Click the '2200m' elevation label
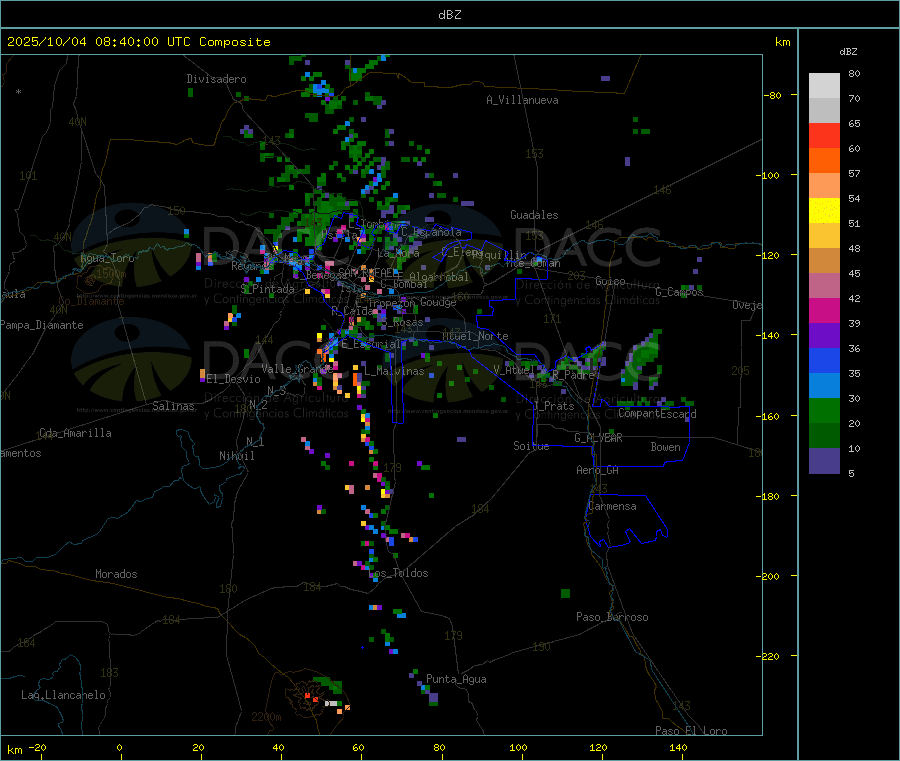Image resolution: width=900 pixels, height=761 pixels. pyautogui.click(x=266, y=717)
